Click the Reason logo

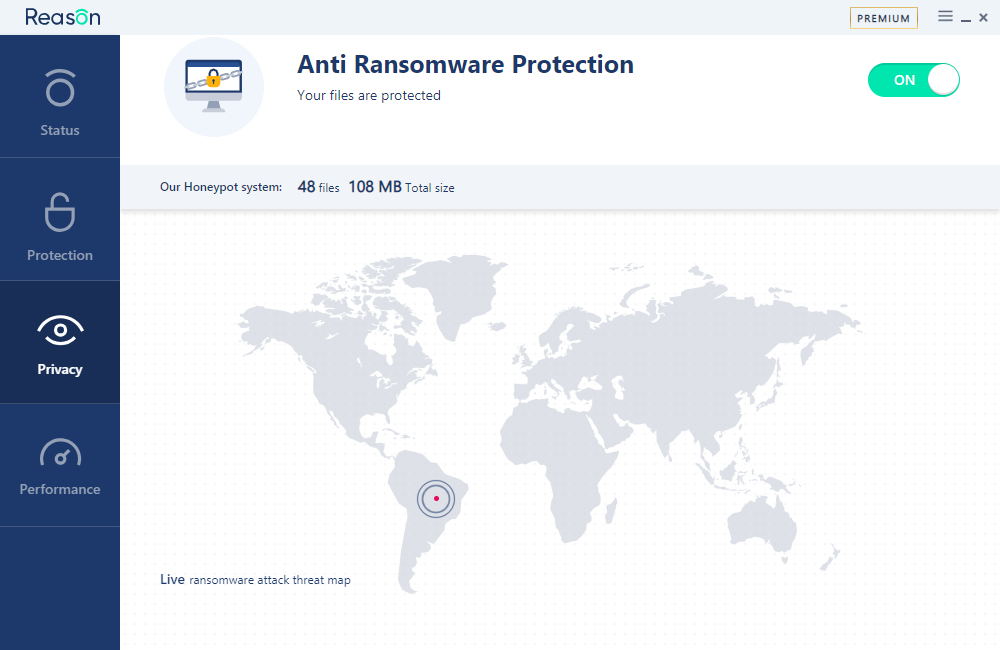tap(62, 17)
